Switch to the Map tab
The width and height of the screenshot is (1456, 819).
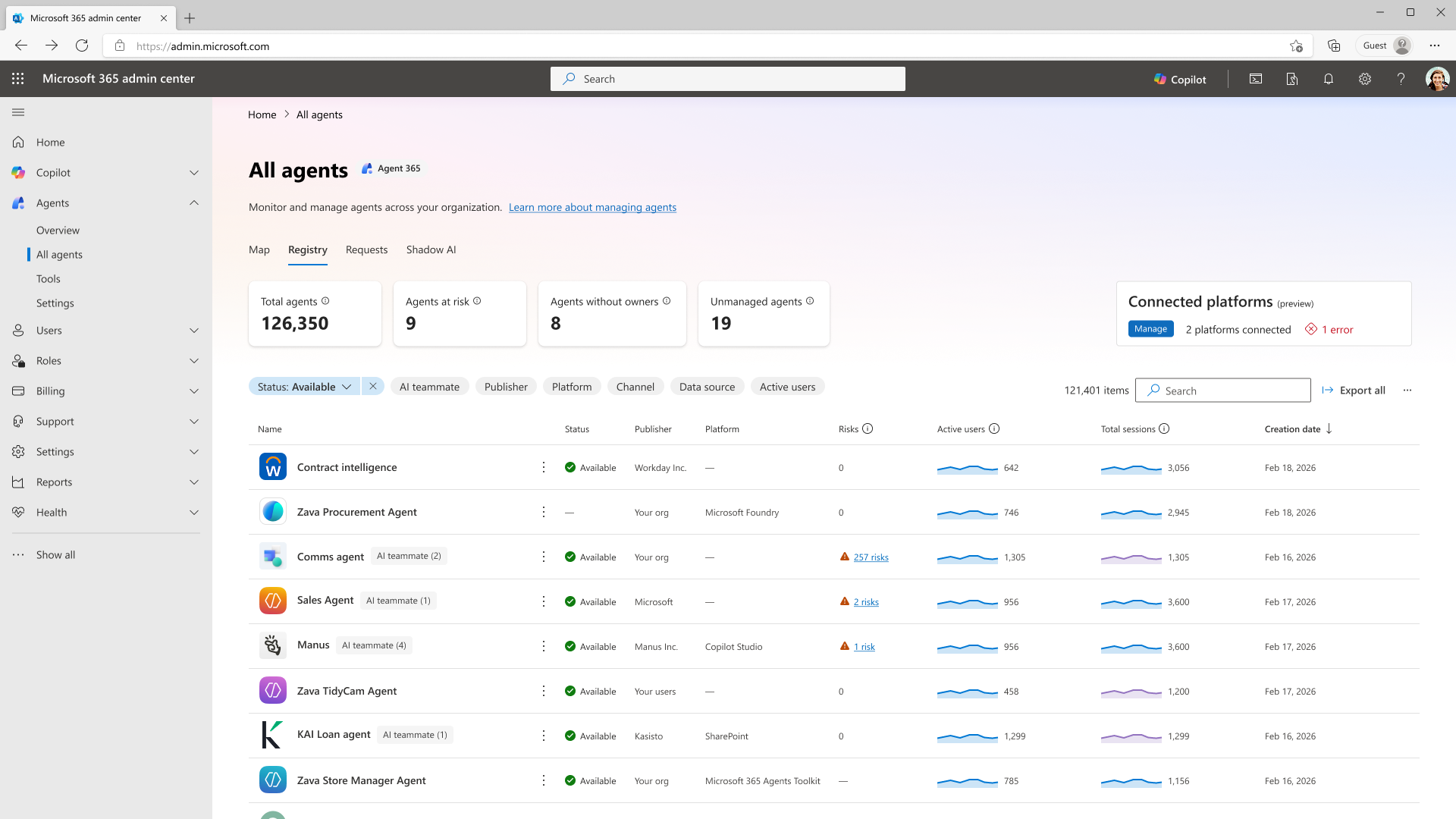(x=259, y=249)
